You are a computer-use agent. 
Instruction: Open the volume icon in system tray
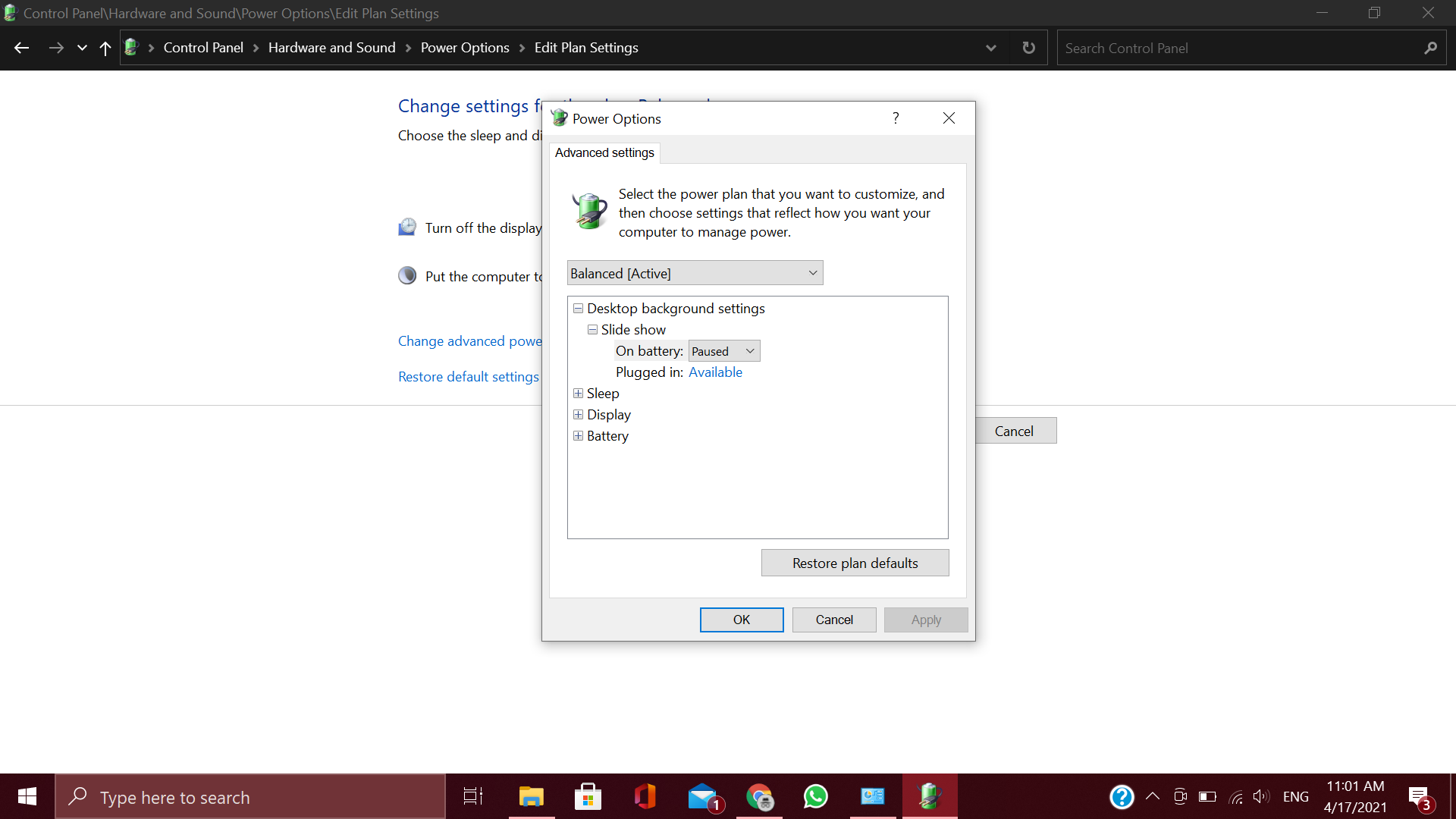[1262, 796]
